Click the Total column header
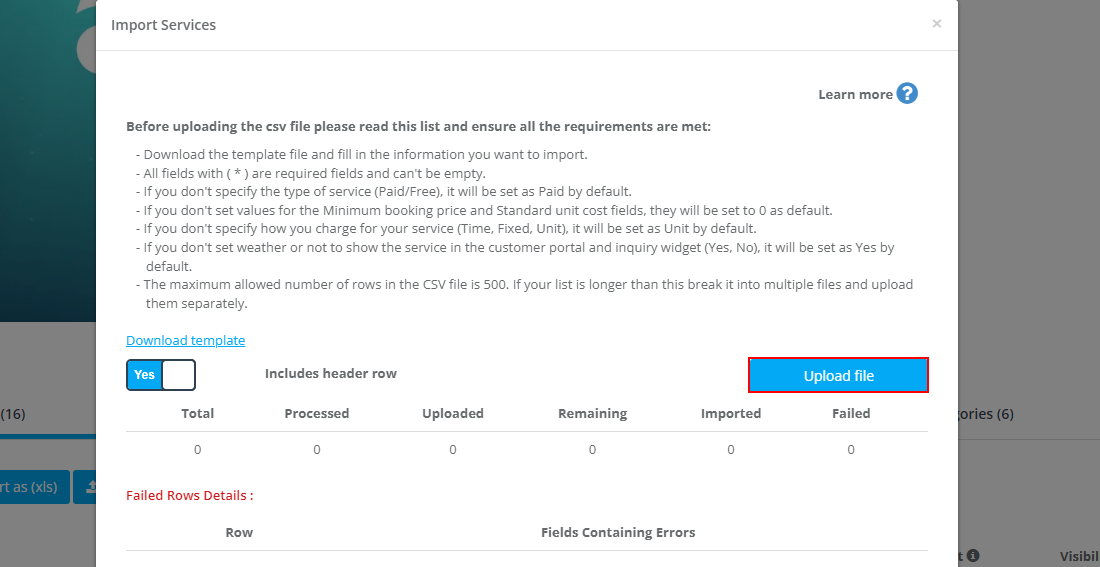 coord(197,413)
